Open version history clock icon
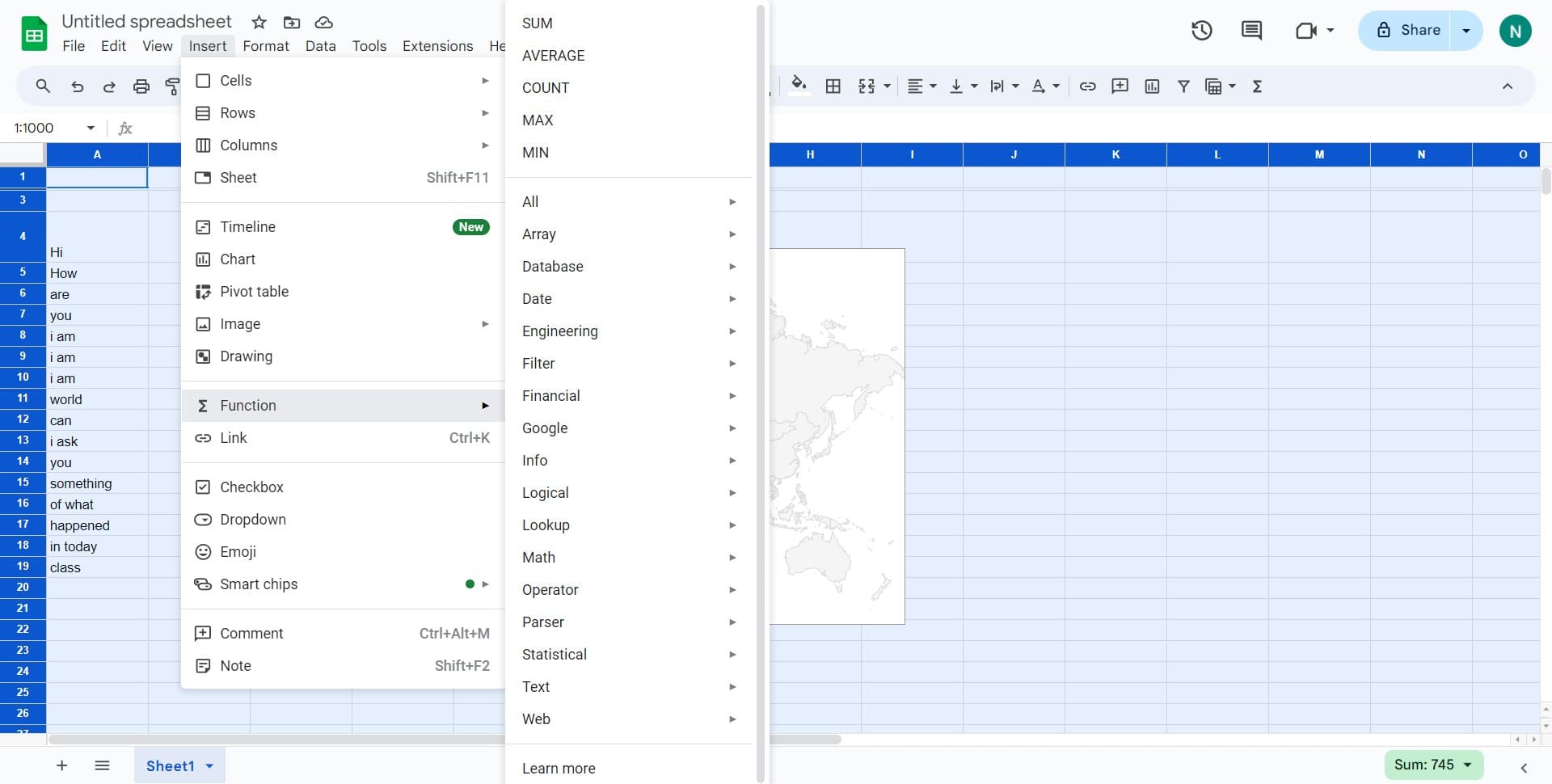Image resolution: width=1552 pixels, height=784 pixels. pyautogui.click(x=1201, y=31)
